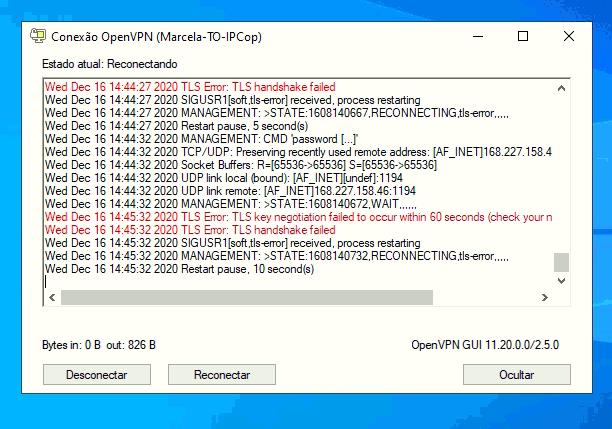Close the Conexão OpenVPN window
This screenshot has width=612, height=429.
[x=568, y=35]
